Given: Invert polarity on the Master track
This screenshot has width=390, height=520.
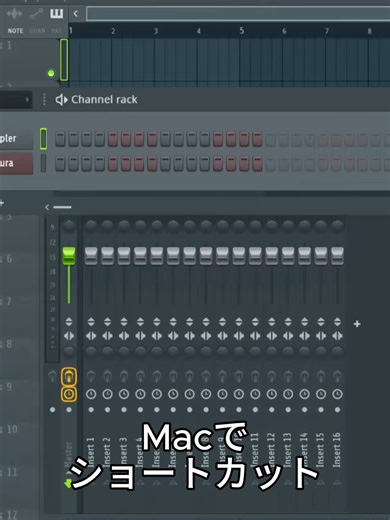Looking at the screenshot, I should tap(69, 322).
